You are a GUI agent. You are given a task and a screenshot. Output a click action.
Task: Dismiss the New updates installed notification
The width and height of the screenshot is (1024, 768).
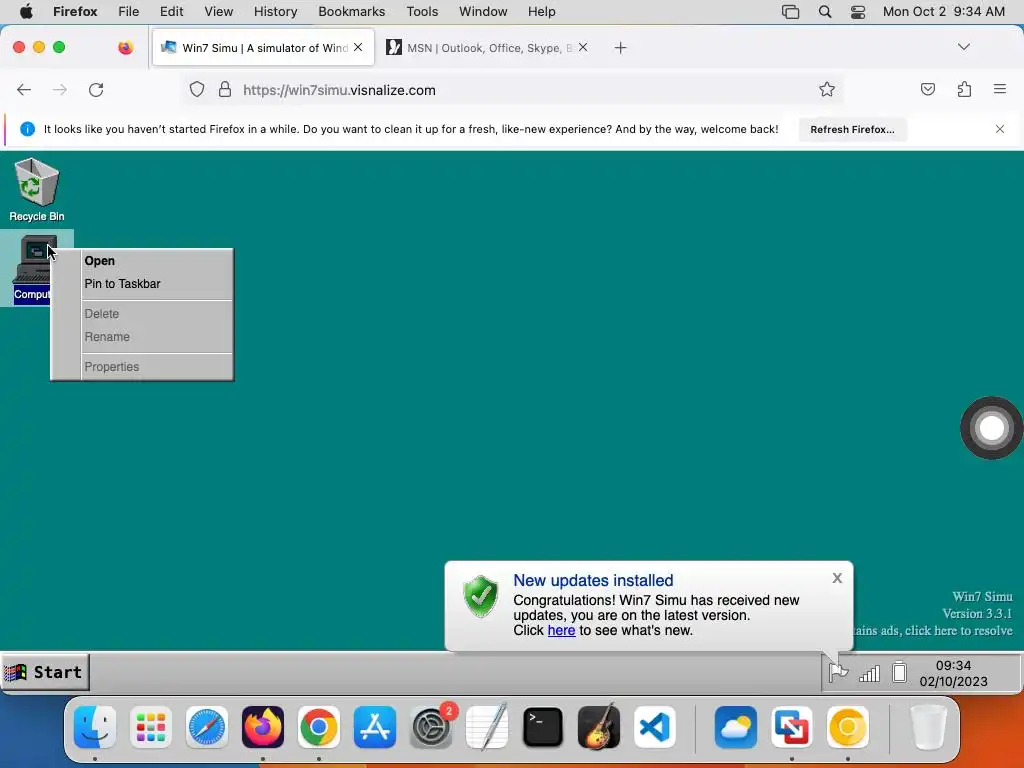837,578
